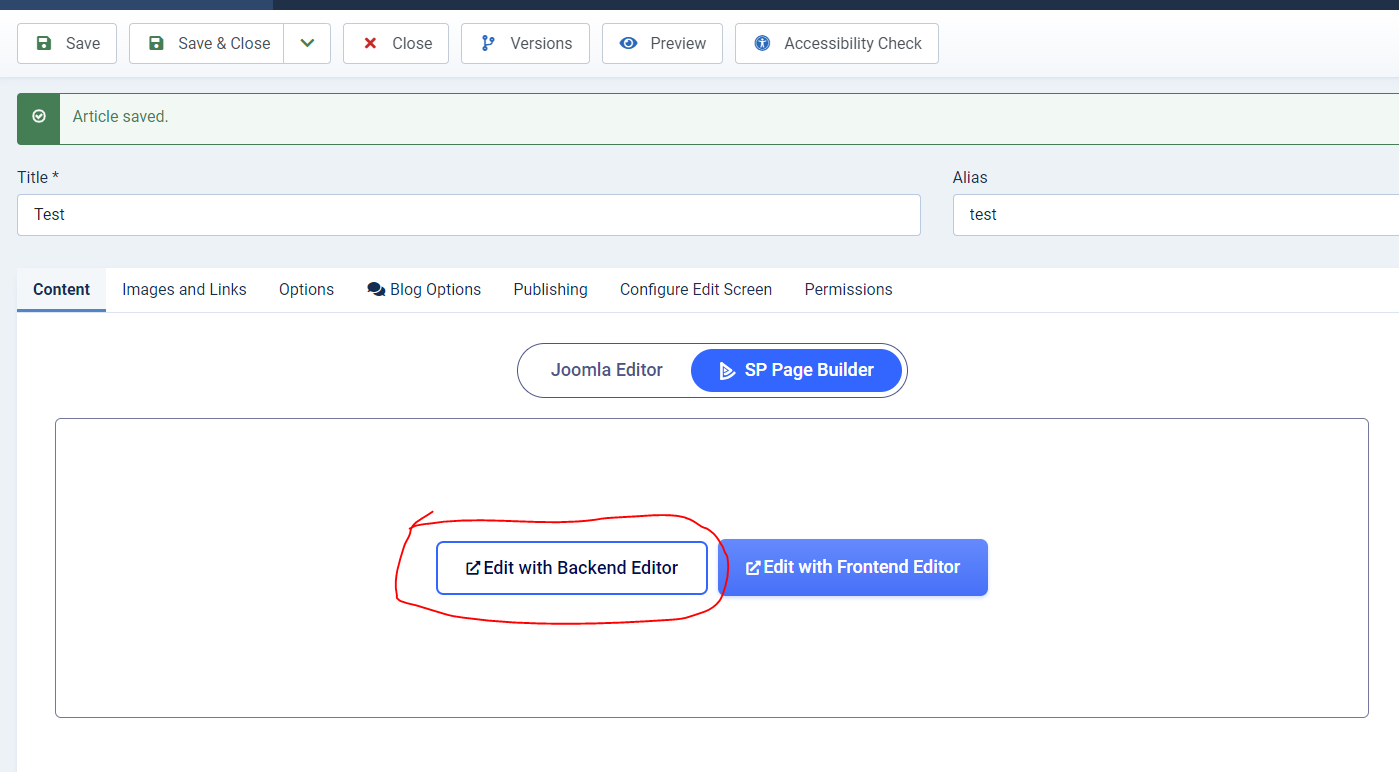
Task: Open the Configure Edit Screen tab
Action: point(696,289)
